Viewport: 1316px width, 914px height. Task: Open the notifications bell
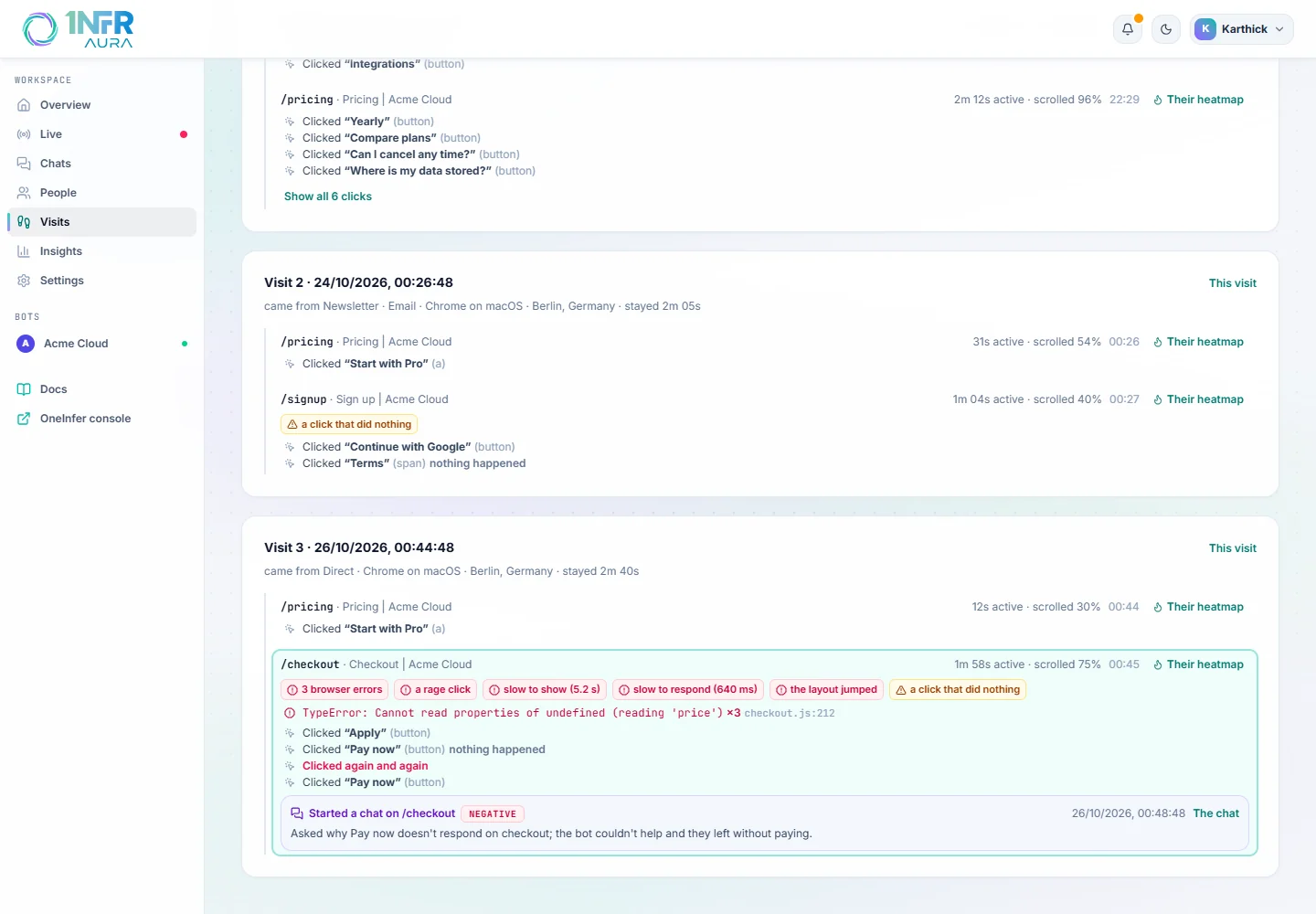pos(1128,29)
